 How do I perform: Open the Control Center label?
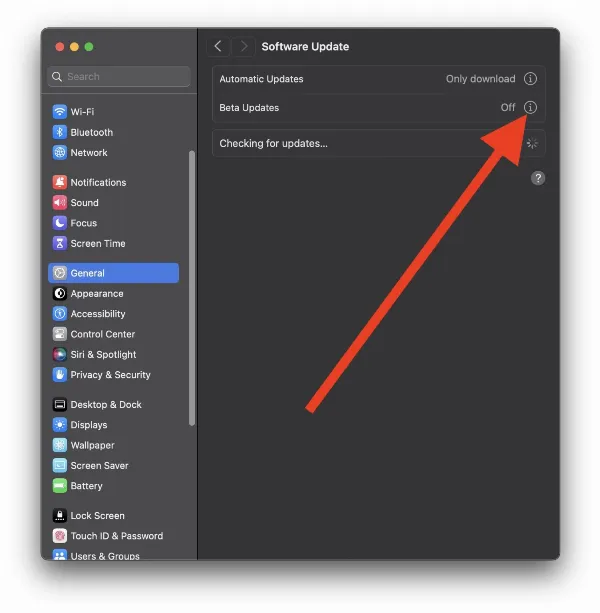(102, 334)
